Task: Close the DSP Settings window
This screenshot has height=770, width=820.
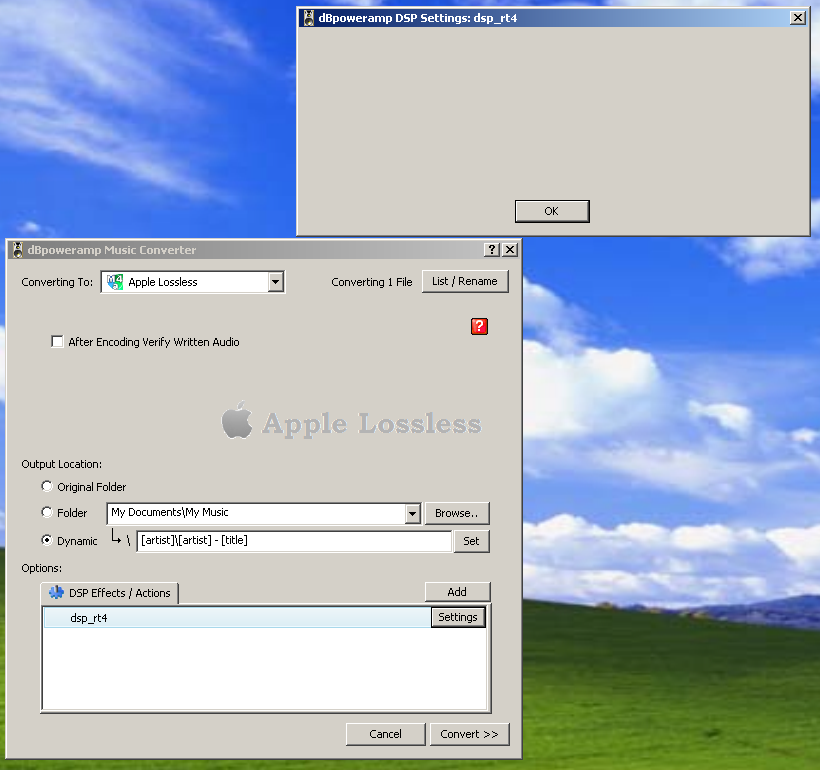Action: pos(798,18)
